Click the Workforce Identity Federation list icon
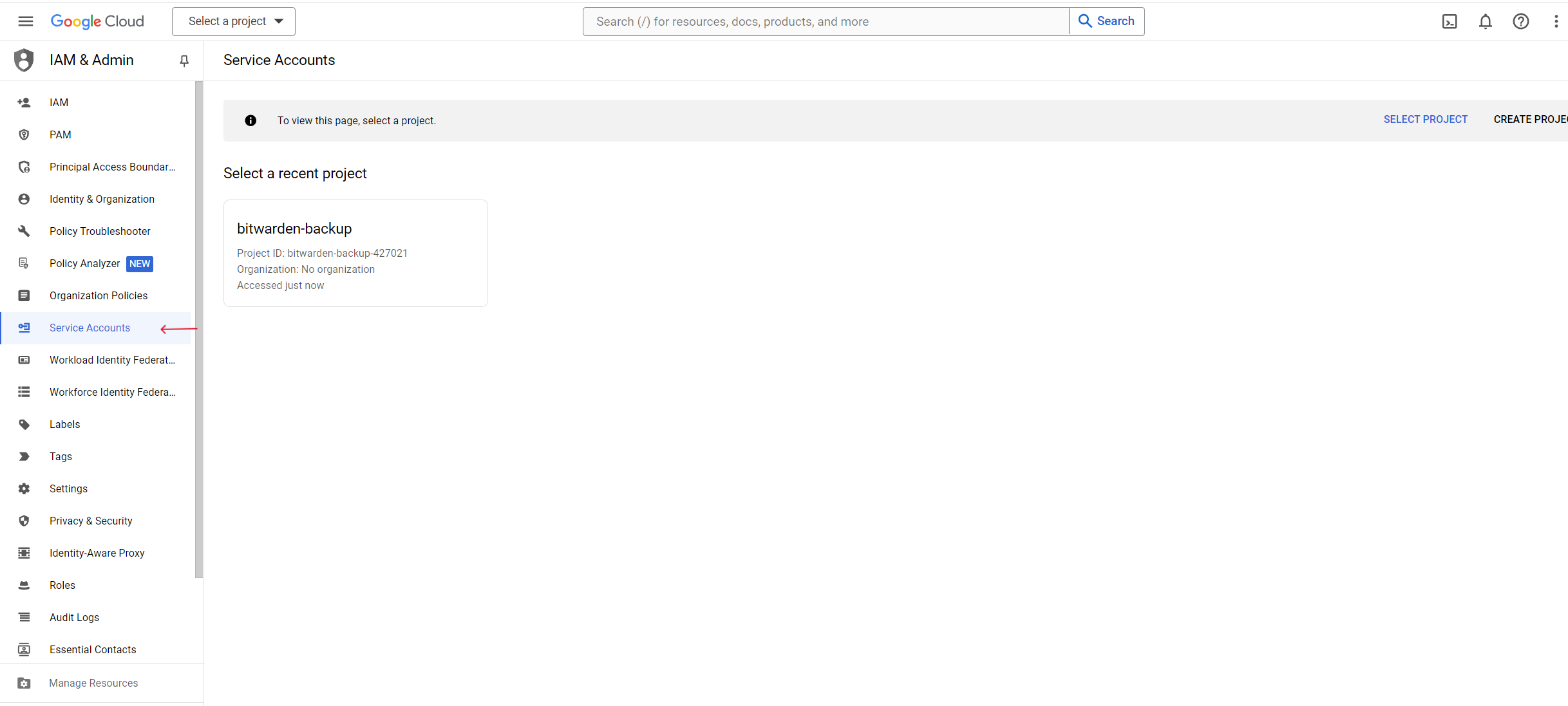1568x706 pixels. pos(24,392)
